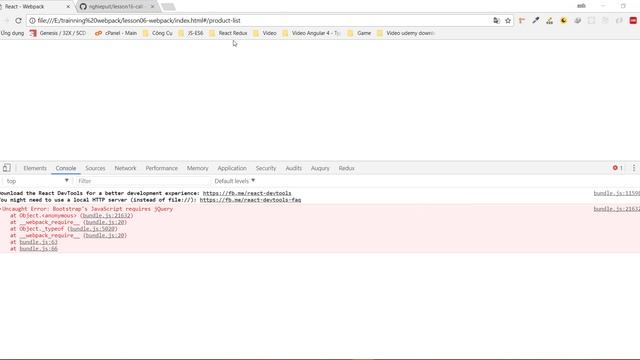Expand the Default levels dropdown
The height and width of the screenshot is (360, 640).
click(x=235, y=181)
